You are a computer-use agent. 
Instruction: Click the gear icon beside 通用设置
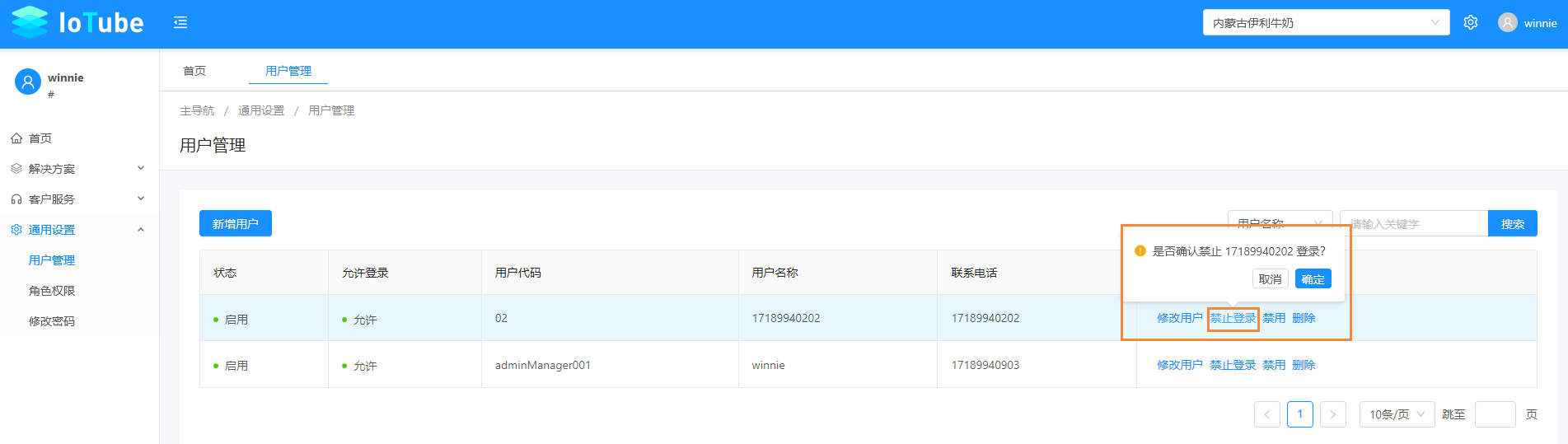coord(16,230)
